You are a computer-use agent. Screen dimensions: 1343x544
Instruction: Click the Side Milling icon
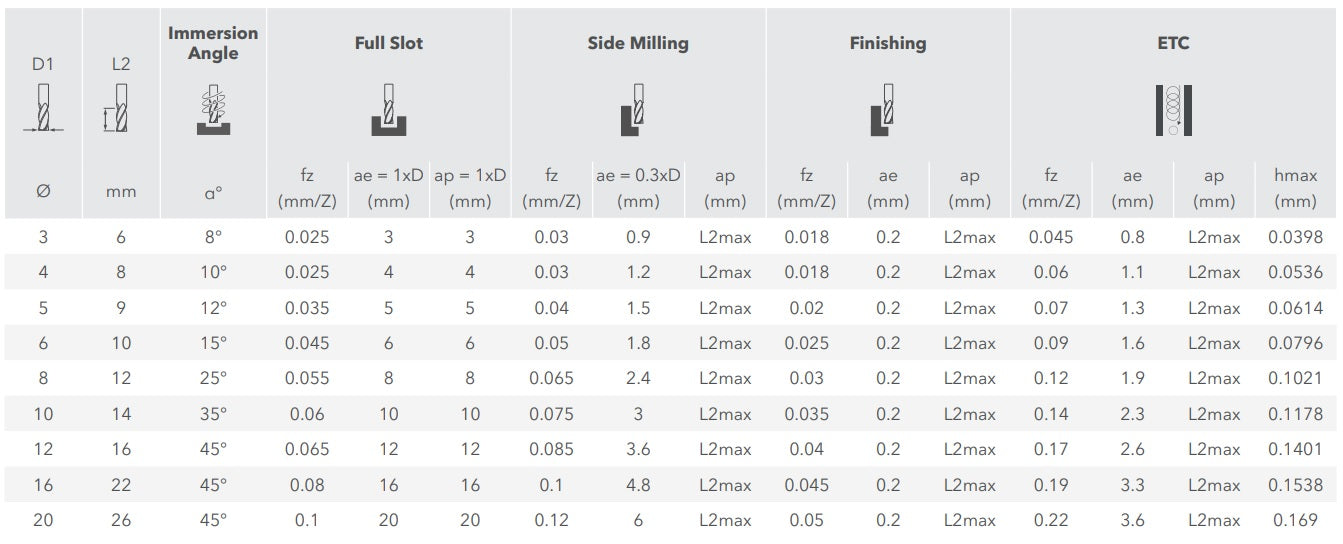(x=636, y=110)
